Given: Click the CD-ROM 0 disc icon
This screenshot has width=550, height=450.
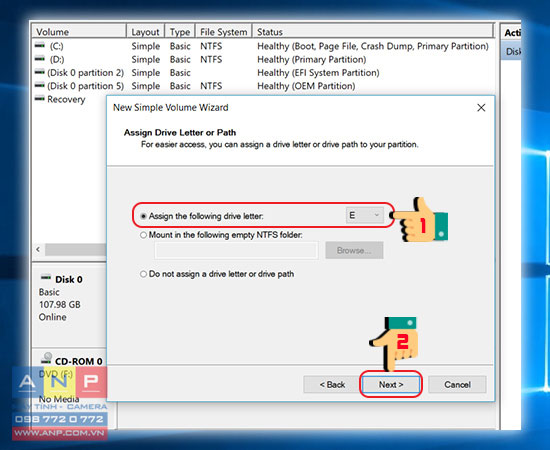Looking at the screenshot, I should point(46,359).
